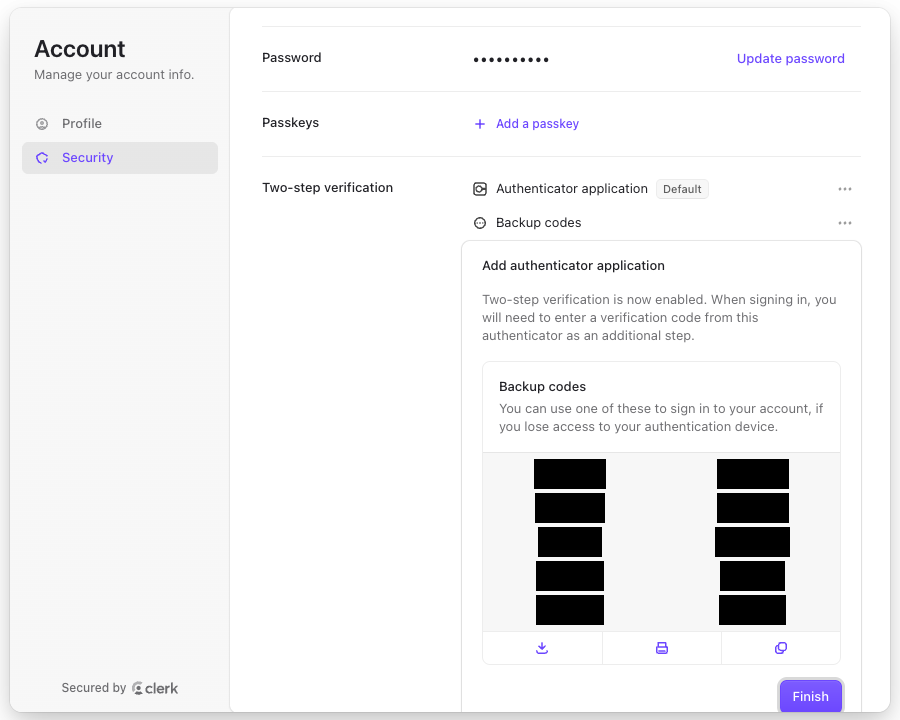Select the Security tab in the sidebar
Screen dimensions: 900x720
coord(119,157)
